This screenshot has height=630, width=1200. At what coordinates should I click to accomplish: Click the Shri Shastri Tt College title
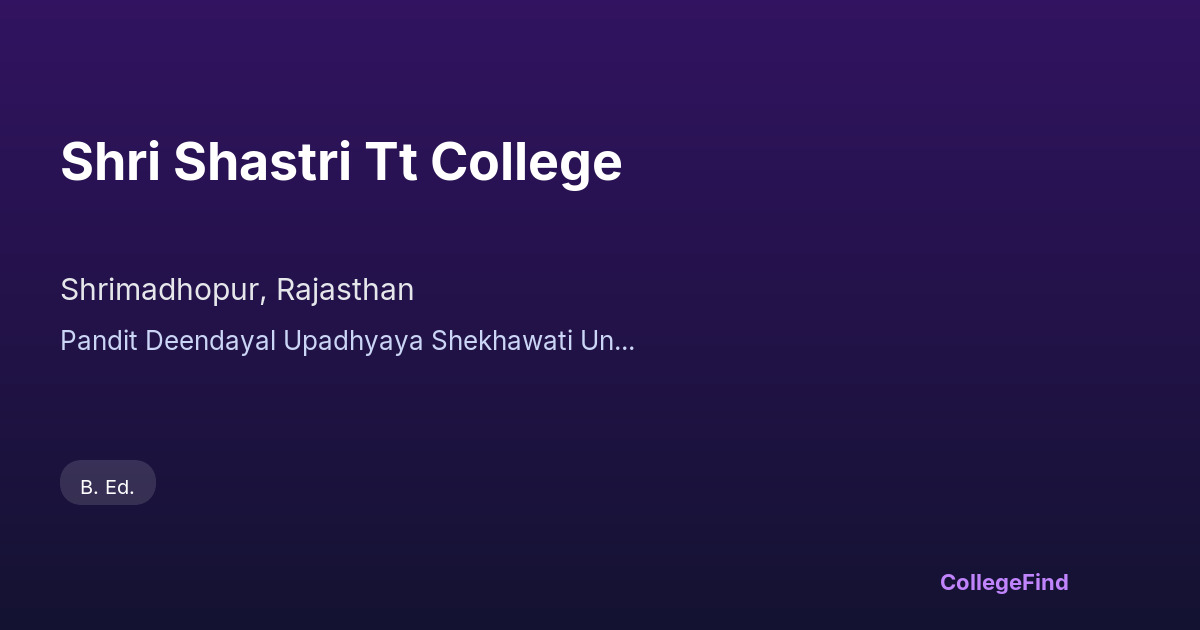click(x=341, y=162)
